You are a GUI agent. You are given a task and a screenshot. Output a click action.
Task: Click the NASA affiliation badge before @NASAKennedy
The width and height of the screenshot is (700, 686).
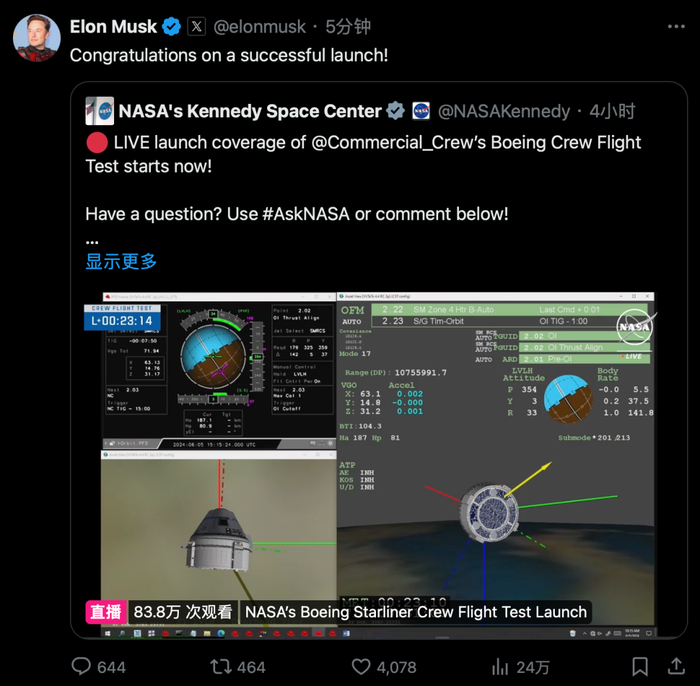coord(421,111)
